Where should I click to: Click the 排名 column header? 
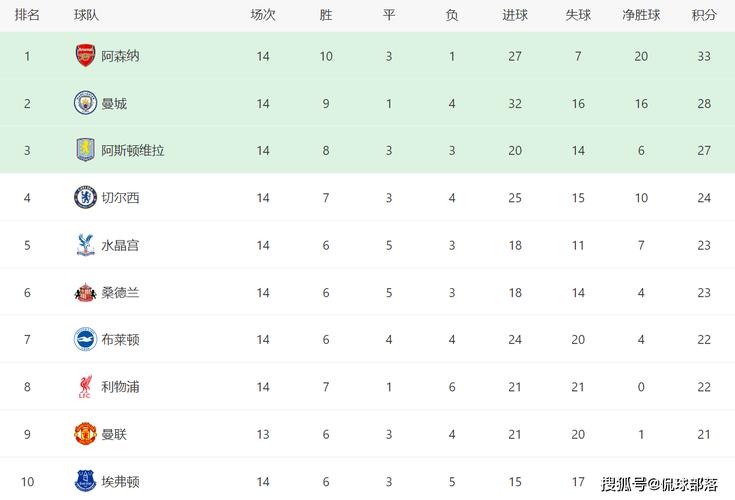click(x=27, y=15)
